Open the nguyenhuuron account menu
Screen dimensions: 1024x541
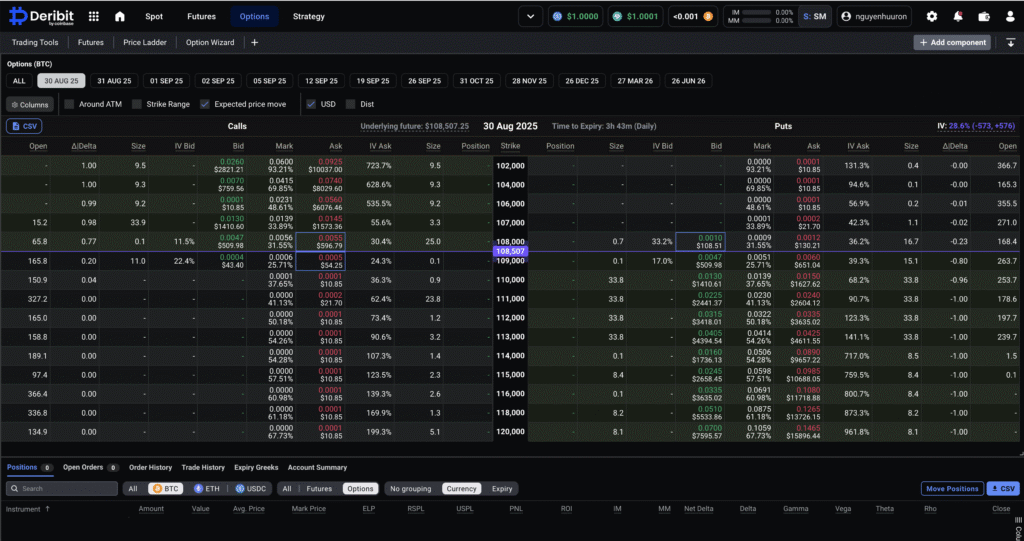[876, 17]
